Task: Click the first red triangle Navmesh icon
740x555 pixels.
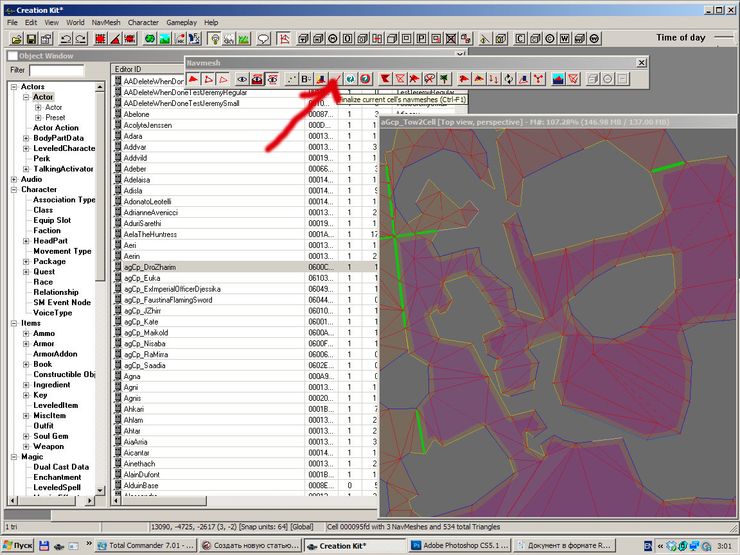Action: point(194,78)
